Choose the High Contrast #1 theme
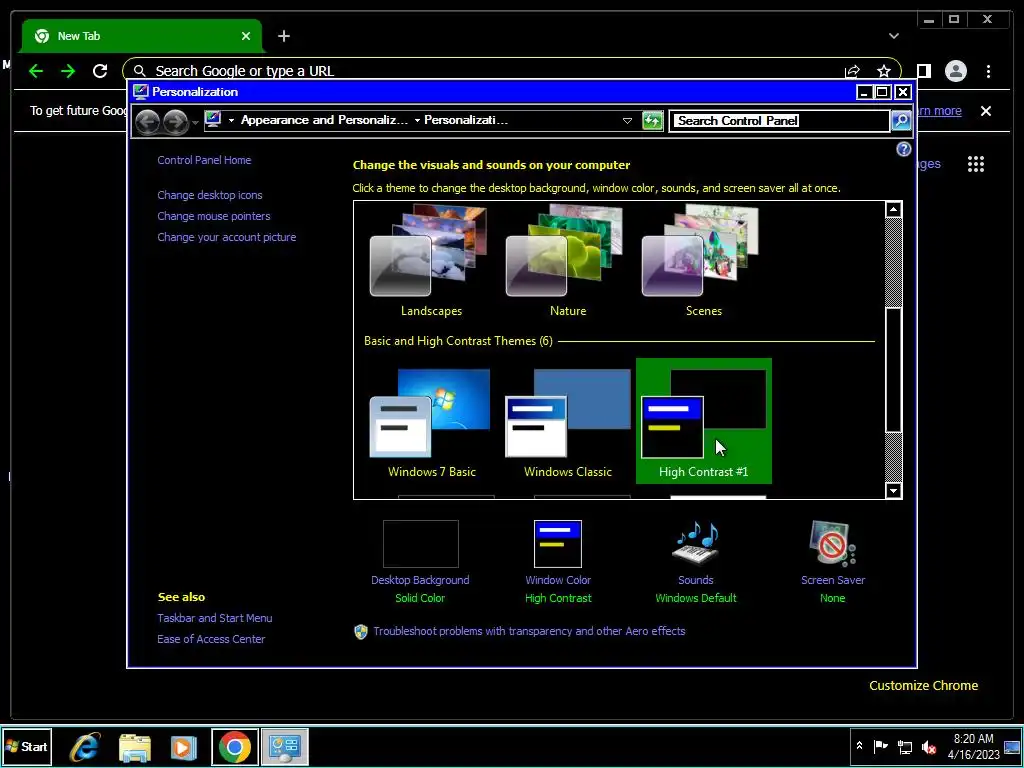This screenshot has width=1024, height=768. 703,421
